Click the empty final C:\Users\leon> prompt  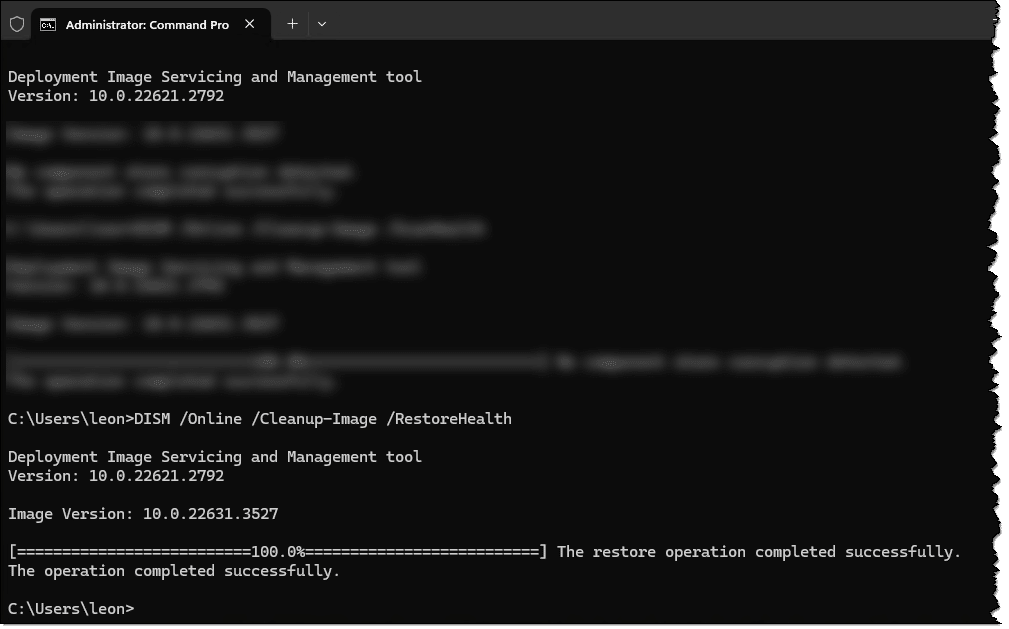click(70, 608)
